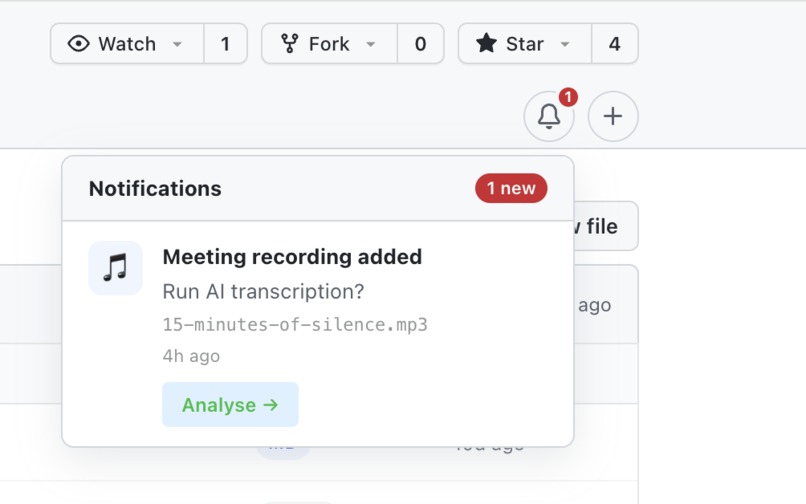
Task: Click the star icon
Action: [x=486, y=43]
